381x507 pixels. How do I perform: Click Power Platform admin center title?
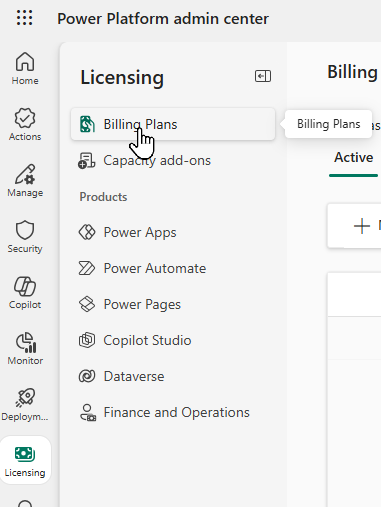[163, 19]
